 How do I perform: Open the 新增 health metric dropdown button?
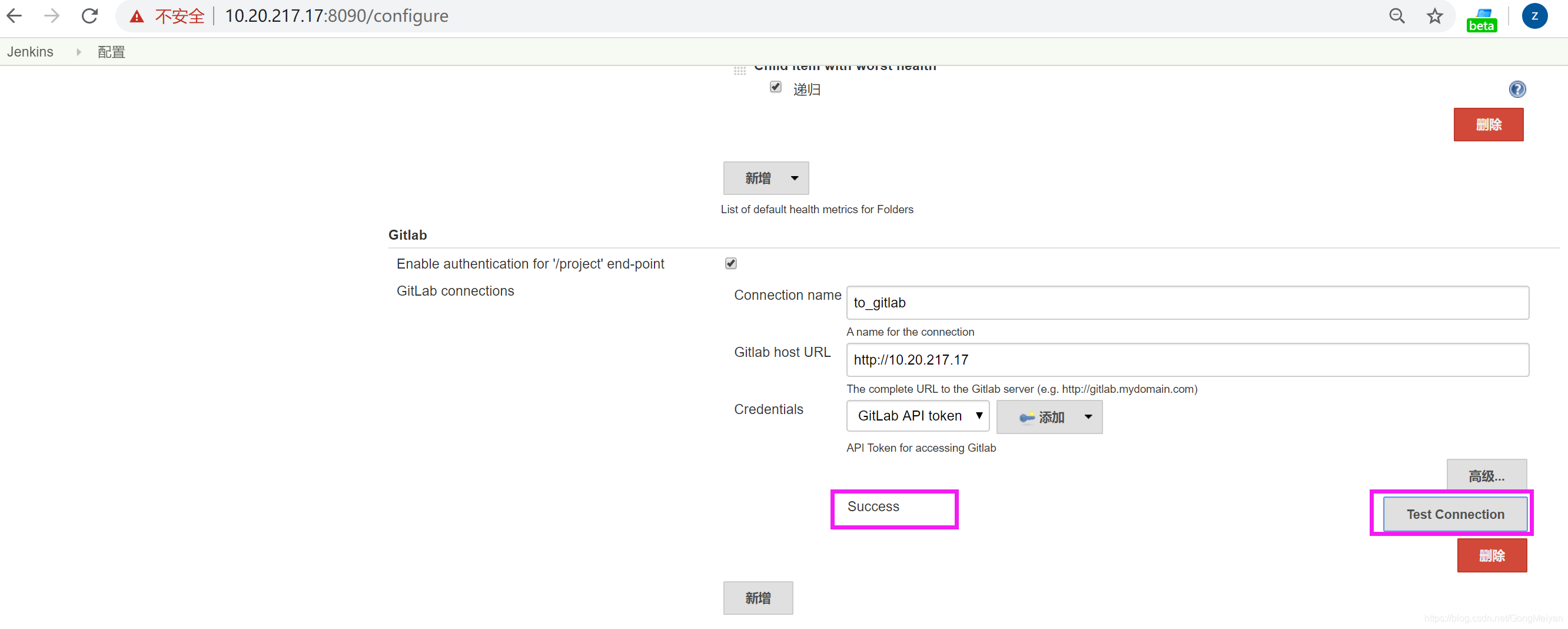(x=766, y=178)
